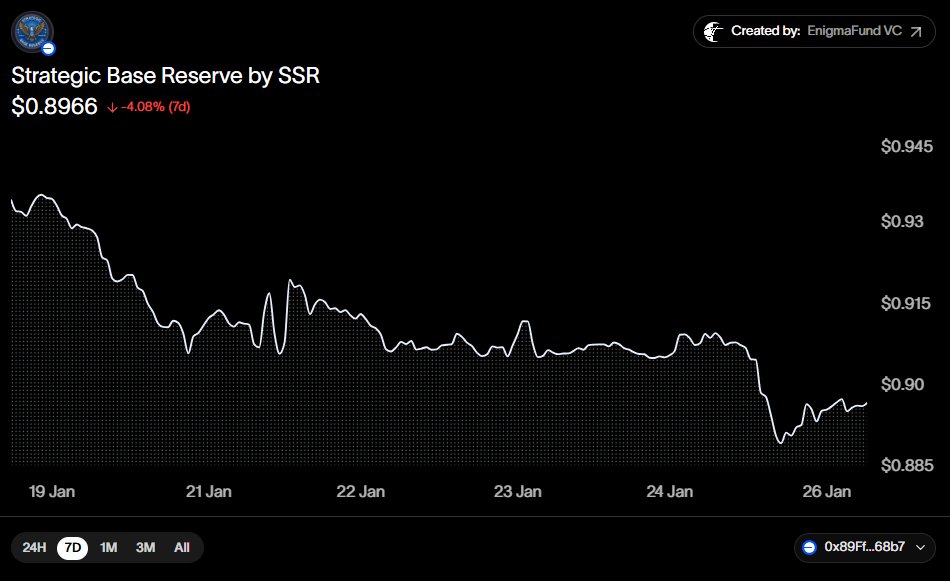950x581 pixels.
Task: Click the 24 Jan date label
Action: click(669, 491)
